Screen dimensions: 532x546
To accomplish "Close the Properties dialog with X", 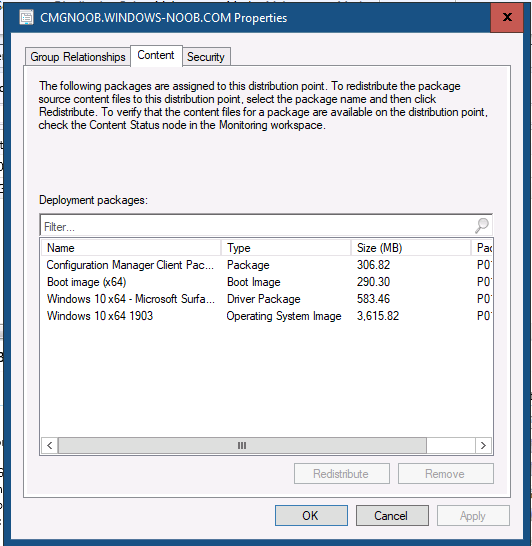I will click(x=507, y=17).
